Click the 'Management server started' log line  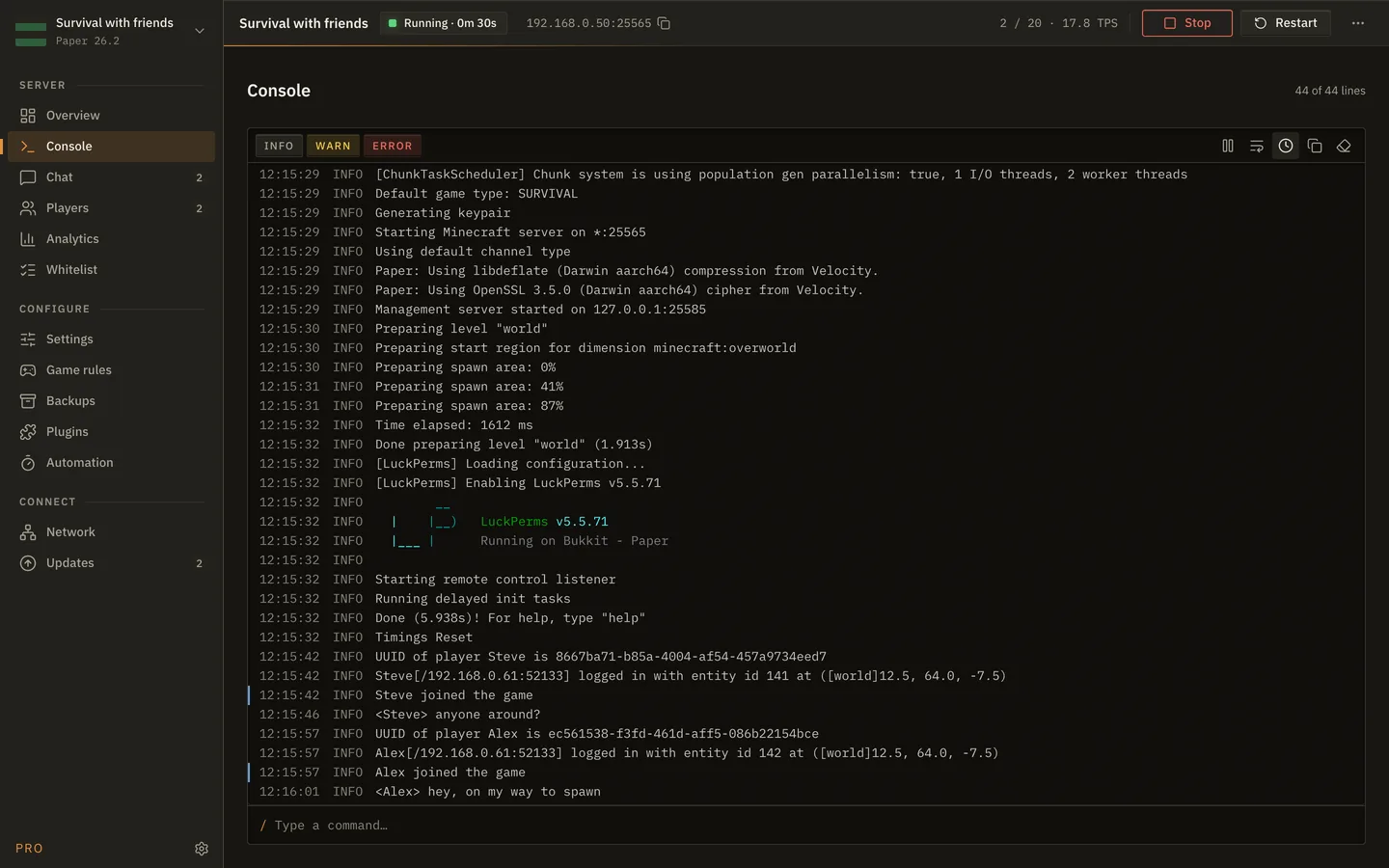(x=806, y=310)
